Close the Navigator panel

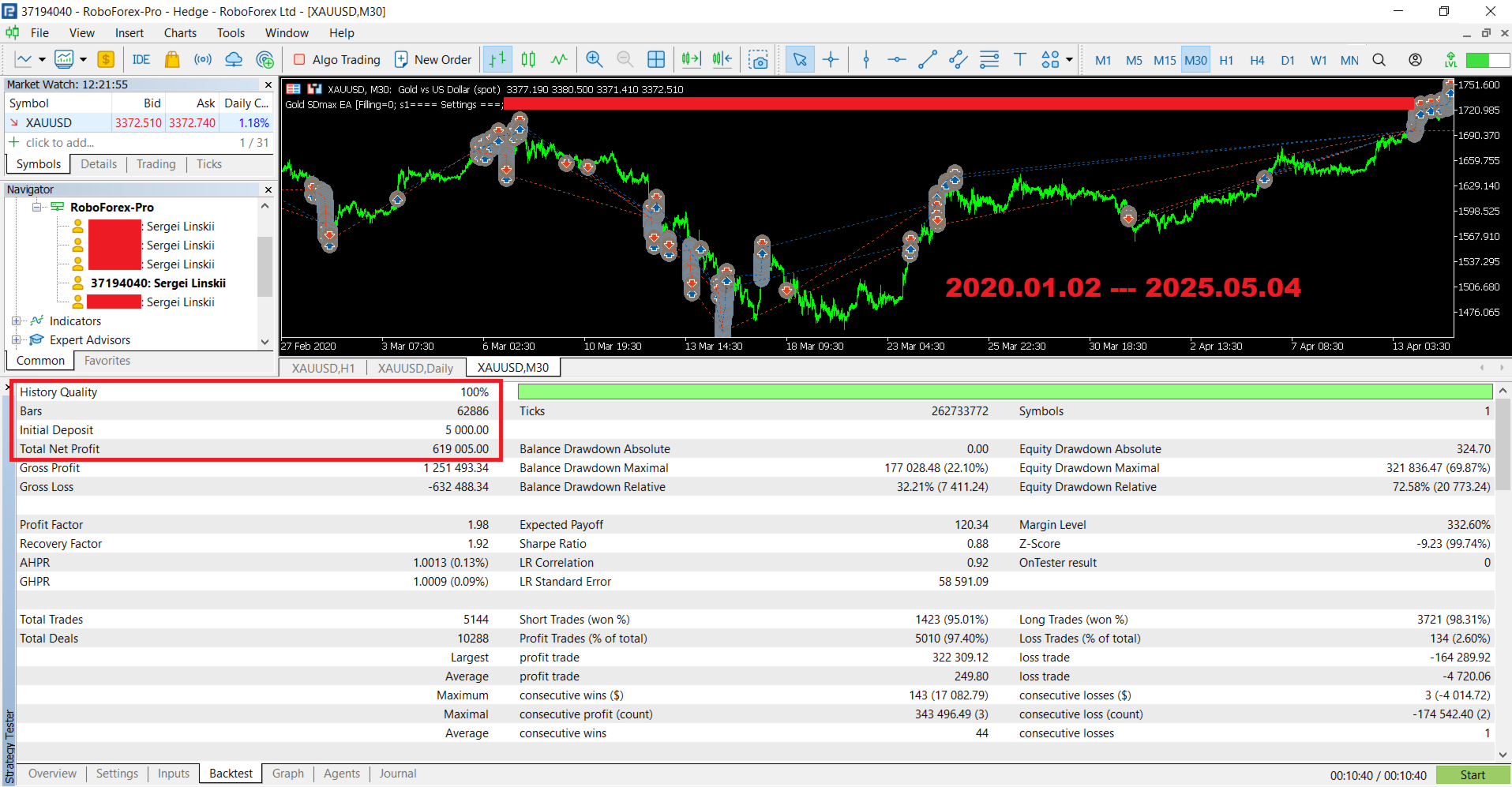268,189
